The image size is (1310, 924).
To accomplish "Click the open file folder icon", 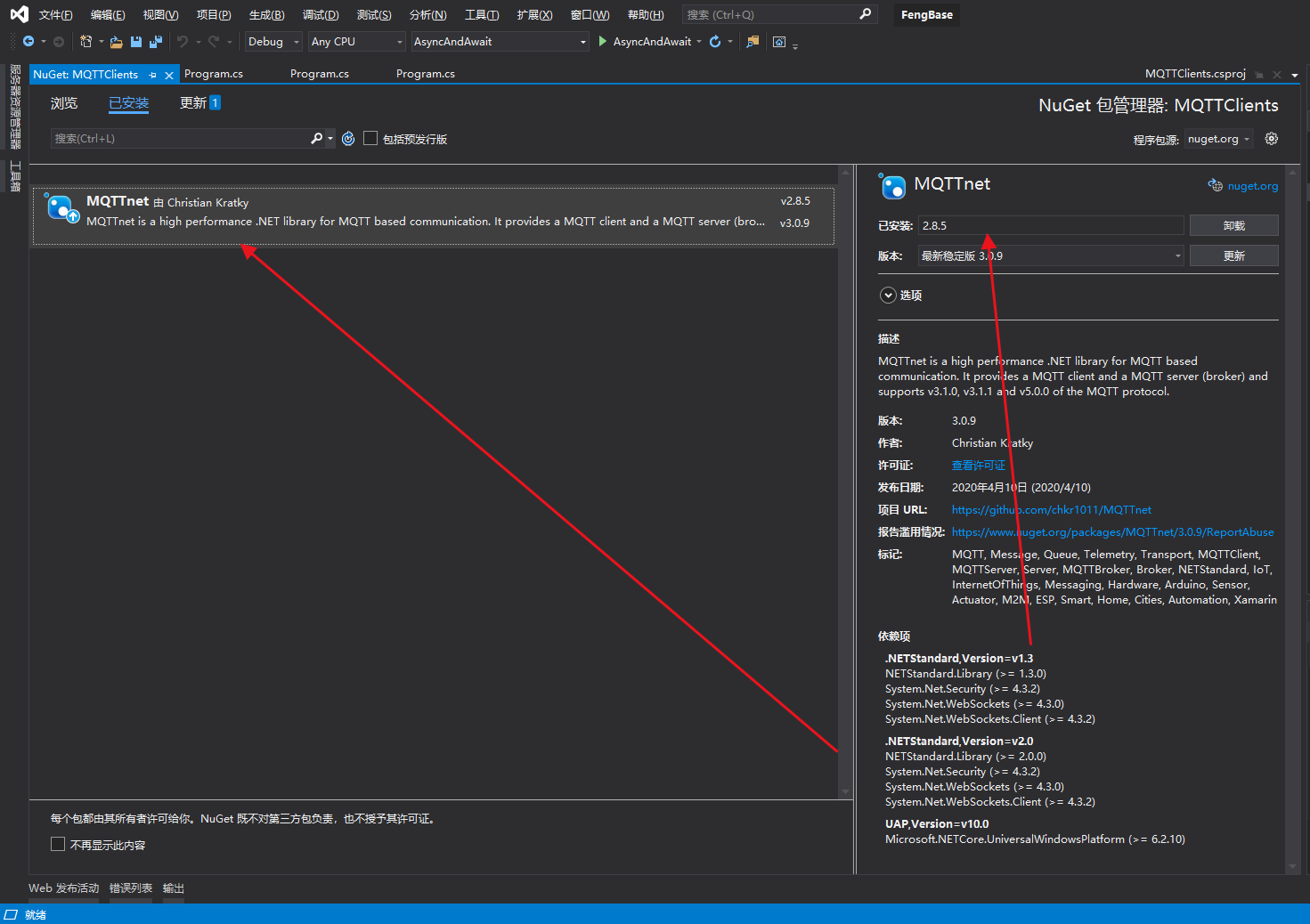I will pos(117,42).
